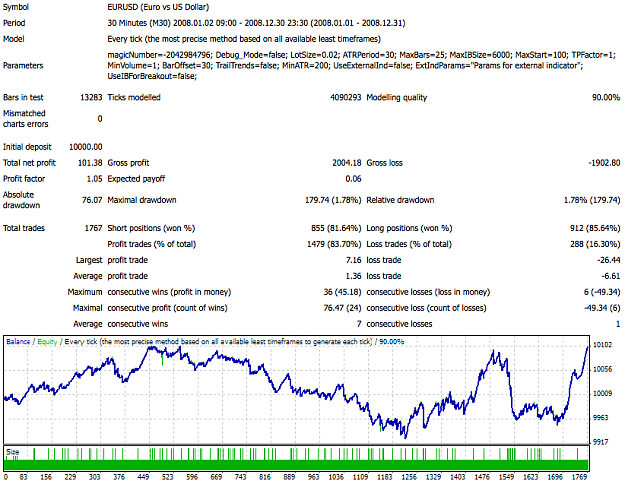Click the '9963' price axis label
625x481 pixels.
pos(601,418)
